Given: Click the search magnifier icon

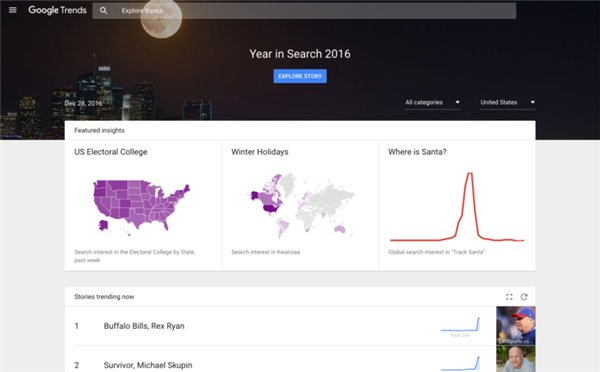Looking at the screenshot, I should click(x=104, y=11).
